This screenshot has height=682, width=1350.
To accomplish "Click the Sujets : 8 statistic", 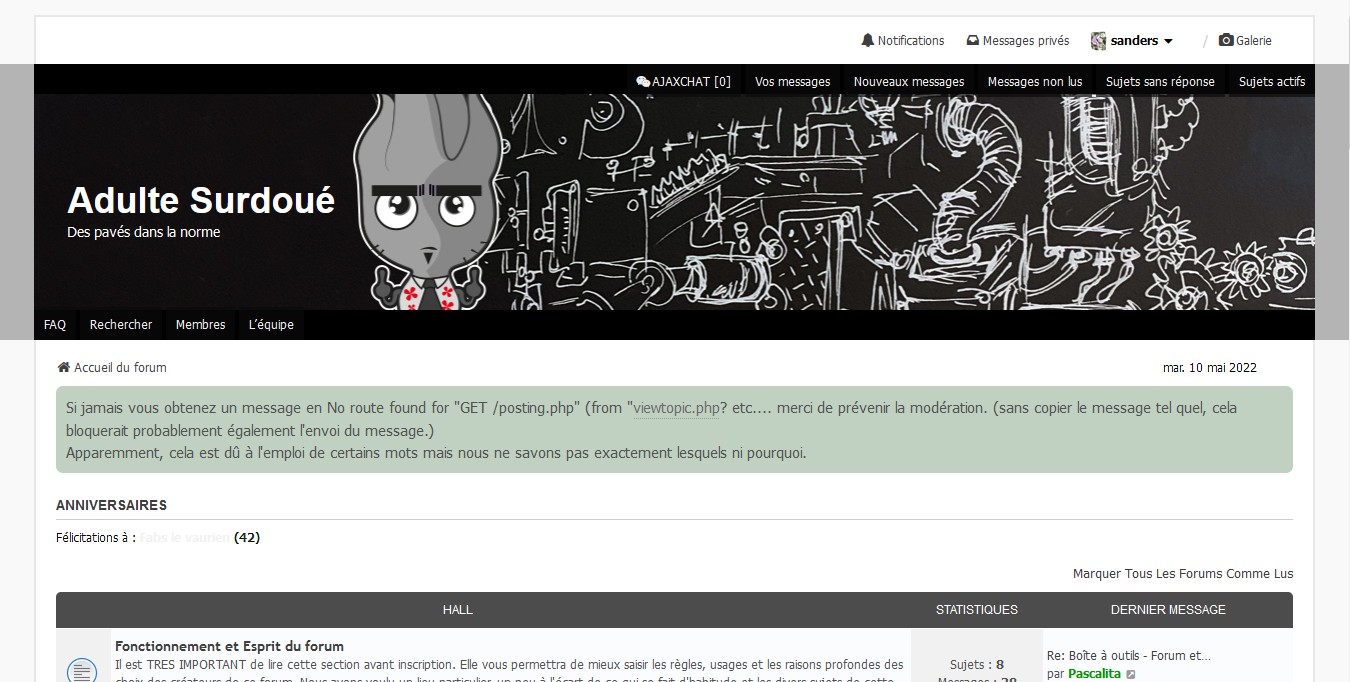I will 977,664.
